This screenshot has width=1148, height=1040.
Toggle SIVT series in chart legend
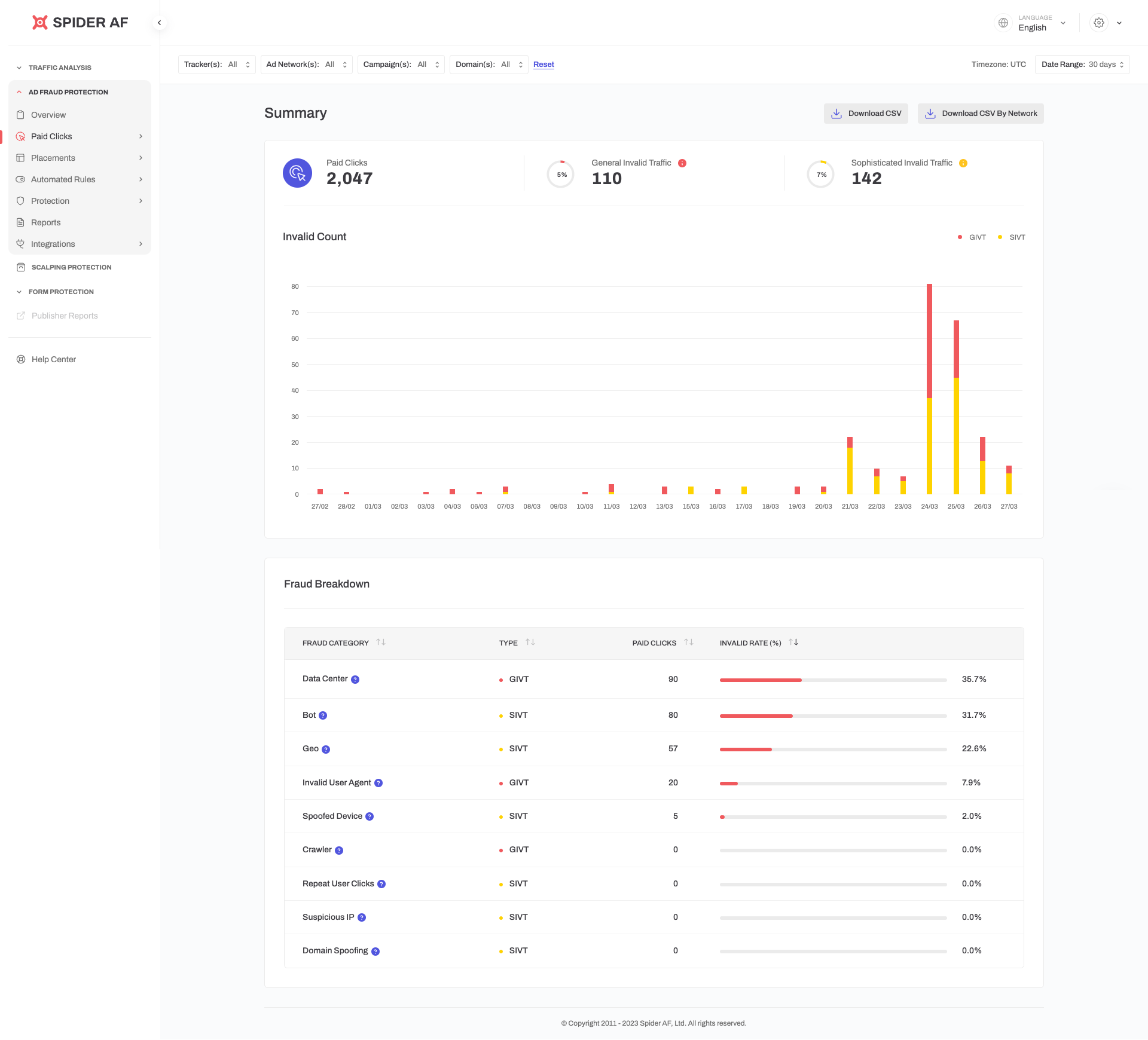pyautogui.click(x=1012, y=237)
